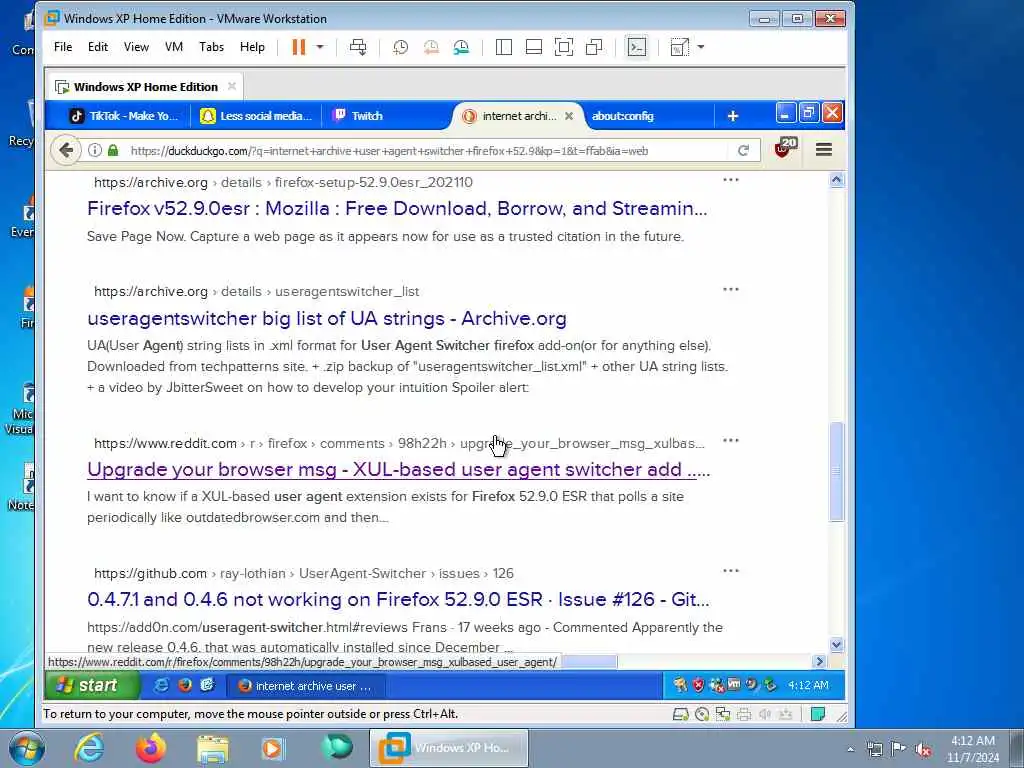
Task: Click the VMware Tools vm tray icon in XP
Action: point(734,684)
